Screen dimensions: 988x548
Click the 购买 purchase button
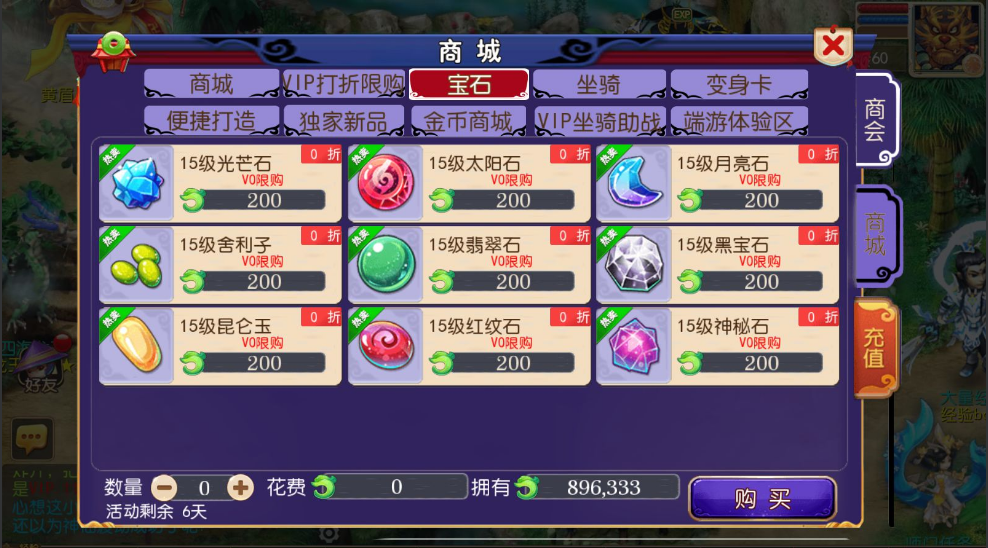pyautogui.click(x=762, y=498)
